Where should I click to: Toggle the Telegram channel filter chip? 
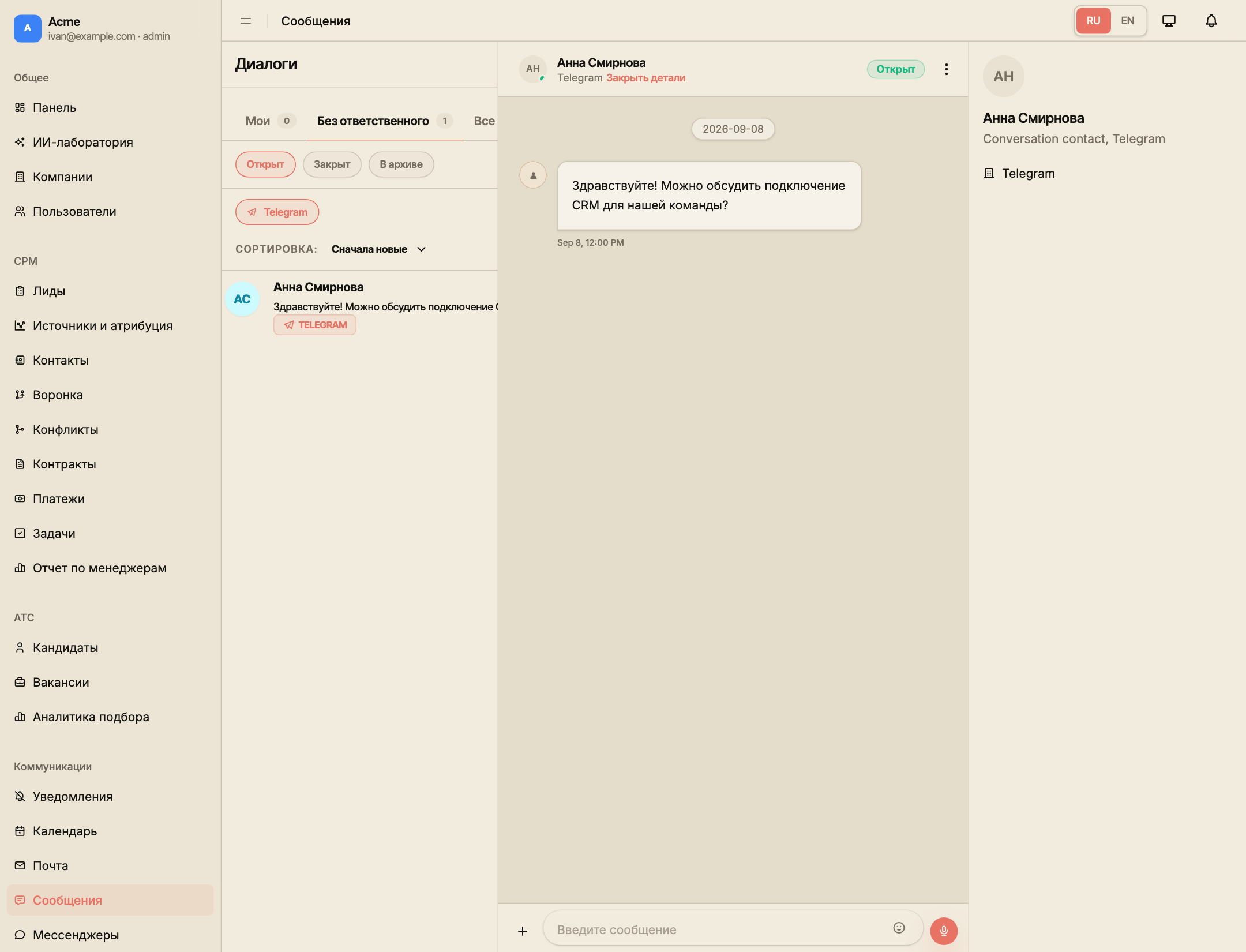[x=277, y=212]
